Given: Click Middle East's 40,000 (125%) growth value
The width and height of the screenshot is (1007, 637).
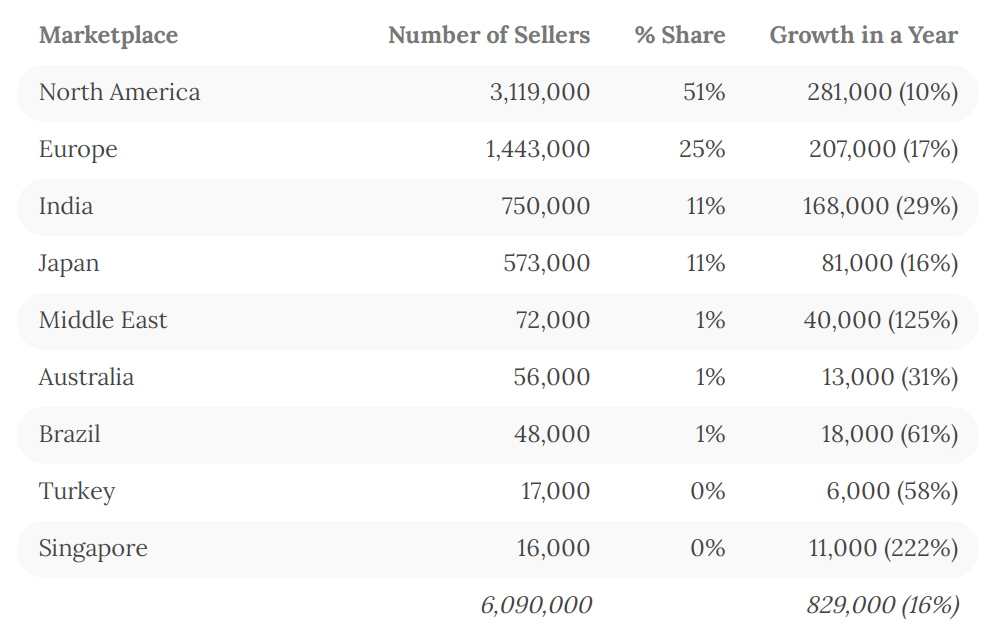Looking at the screenshot, I should (880, 320).
